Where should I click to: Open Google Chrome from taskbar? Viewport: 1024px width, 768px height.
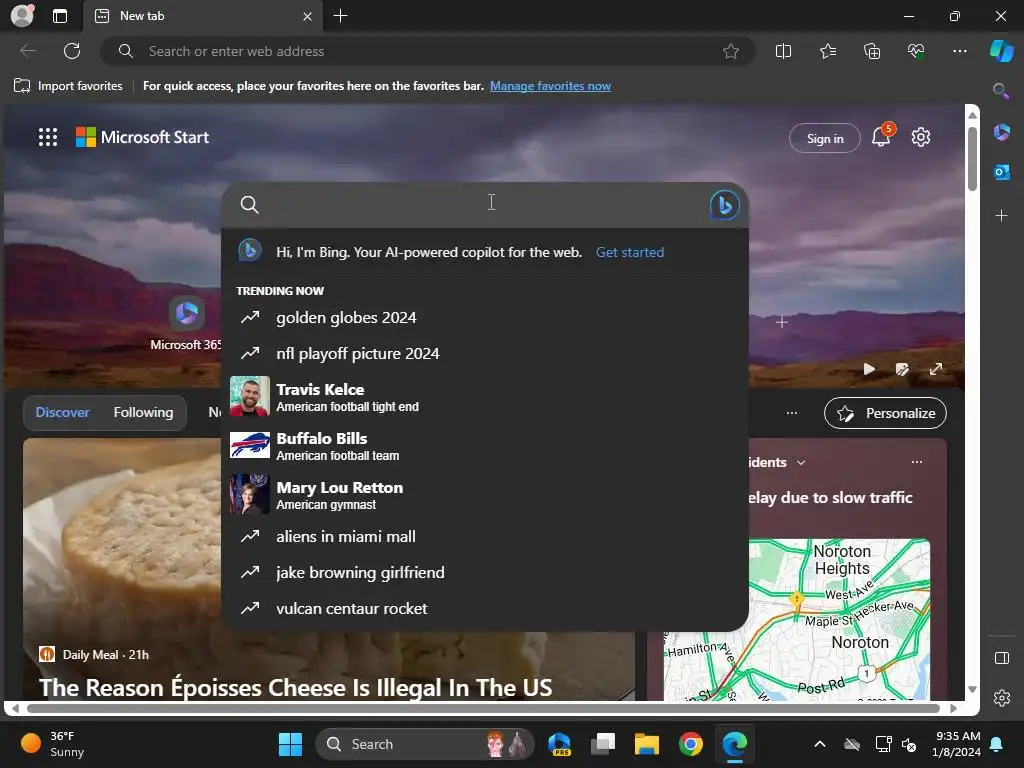coord(690,744)
